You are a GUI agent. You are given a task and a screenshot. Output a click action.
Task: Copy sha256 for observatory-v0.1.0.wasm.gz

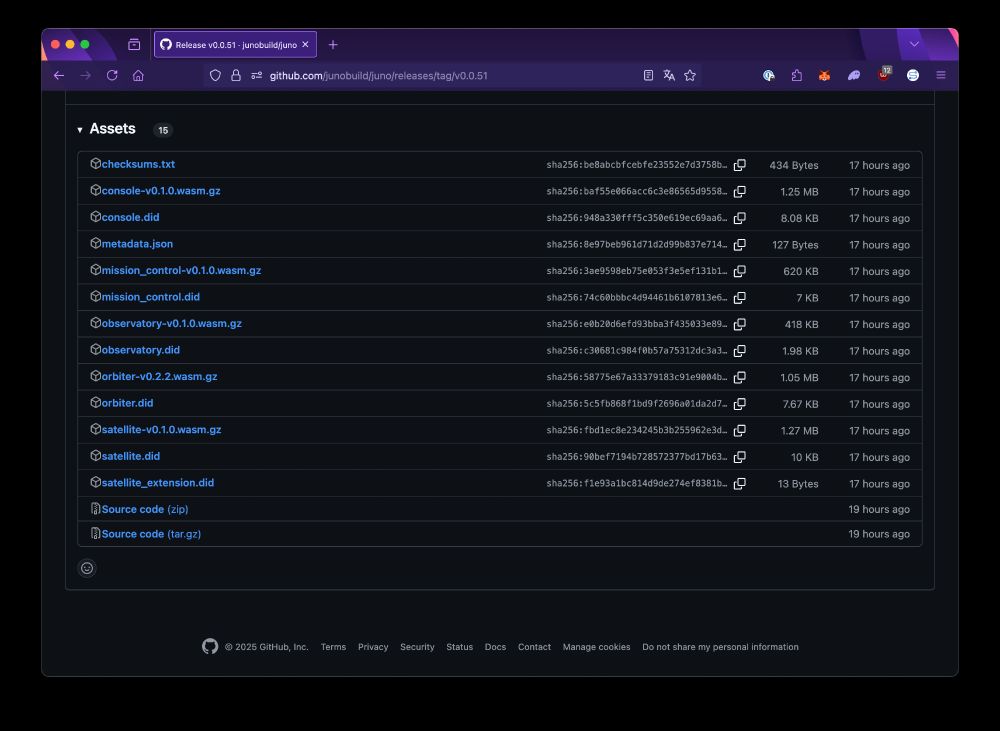(x=739, y=325)
